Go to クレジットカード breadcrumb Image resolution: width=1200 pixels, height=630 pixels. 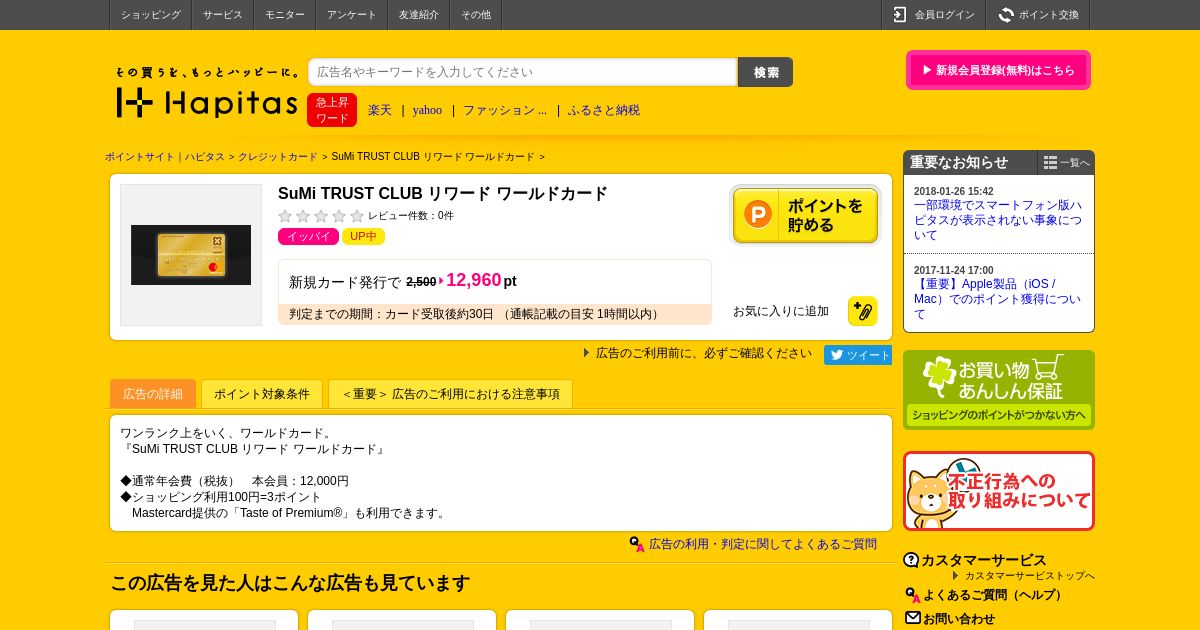[x=278, y=157]
